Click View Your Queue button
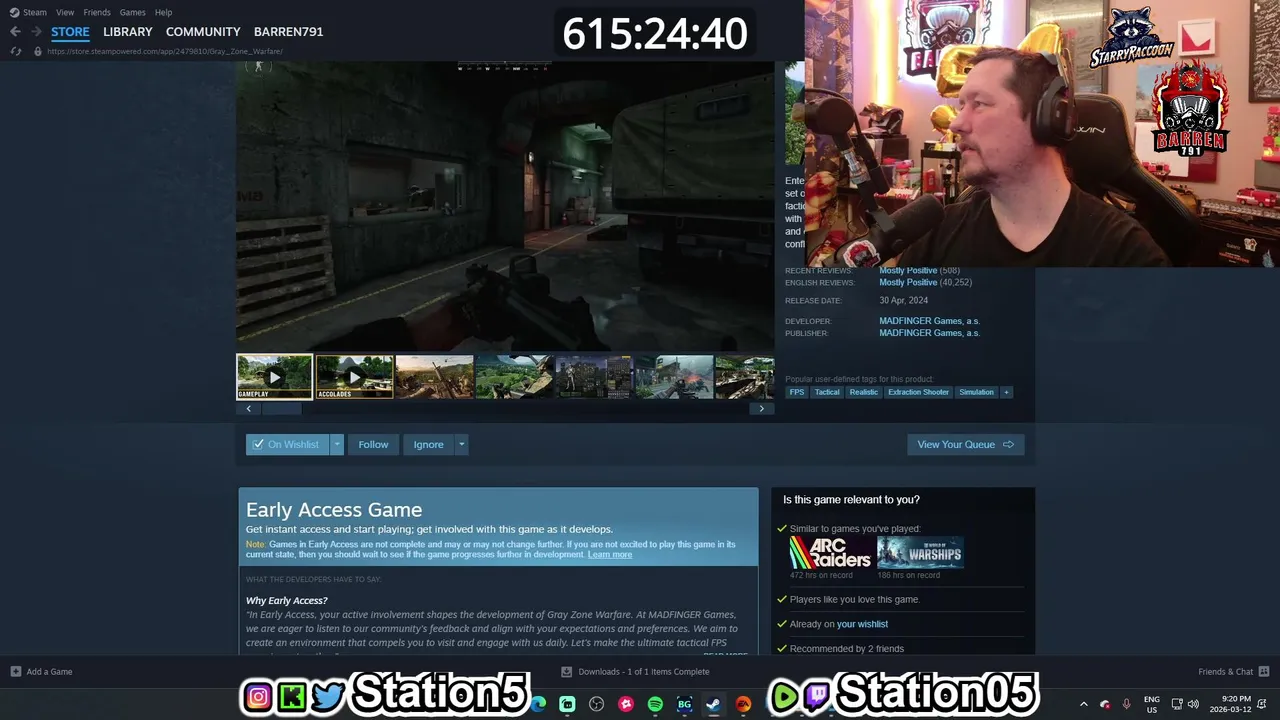Image resolution: width=1280 pixels, height=720 pixels. click(965, 444)
